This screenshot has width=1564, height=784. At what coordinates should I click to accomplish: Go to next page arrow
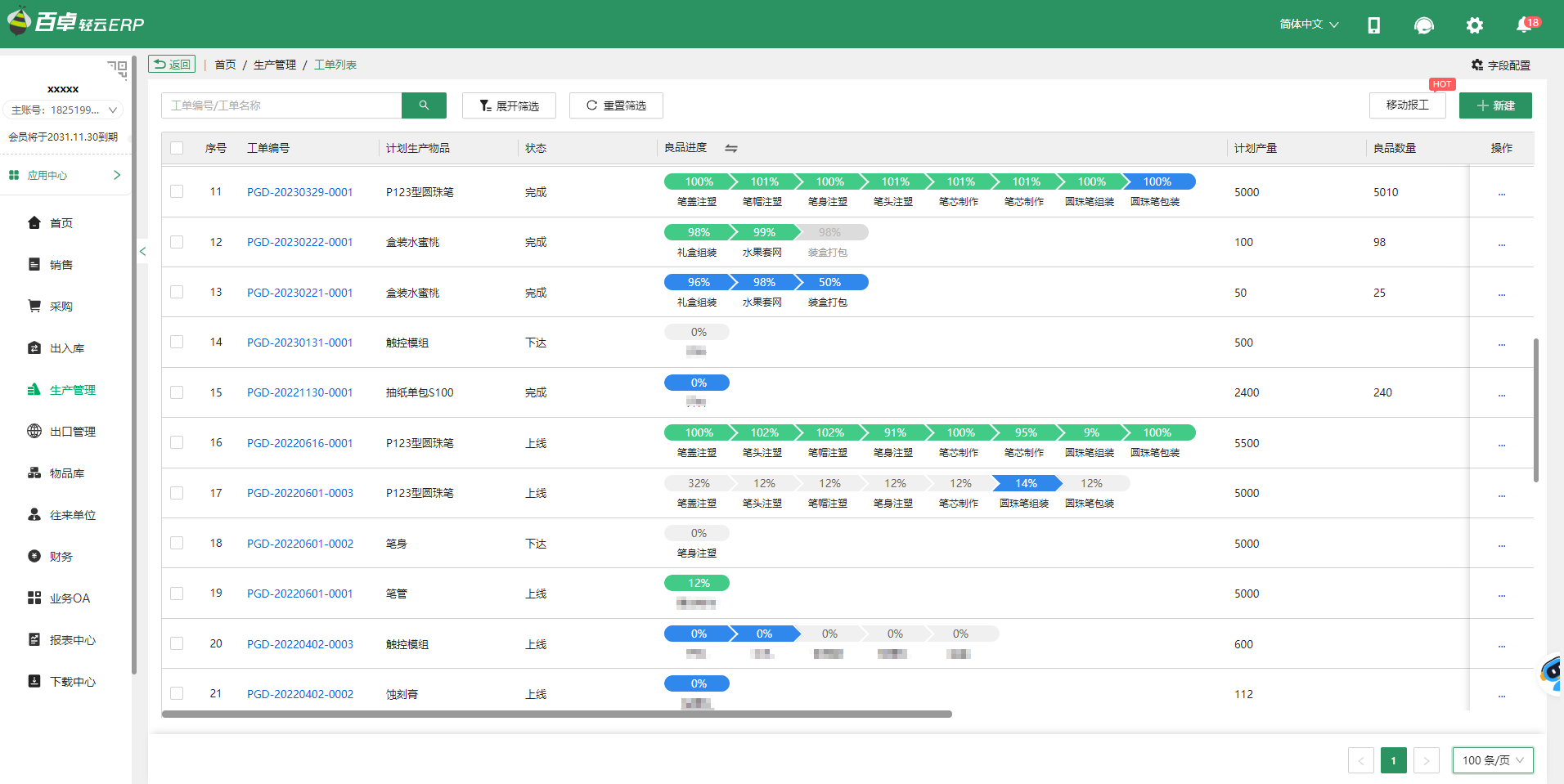pos(1427,760)
